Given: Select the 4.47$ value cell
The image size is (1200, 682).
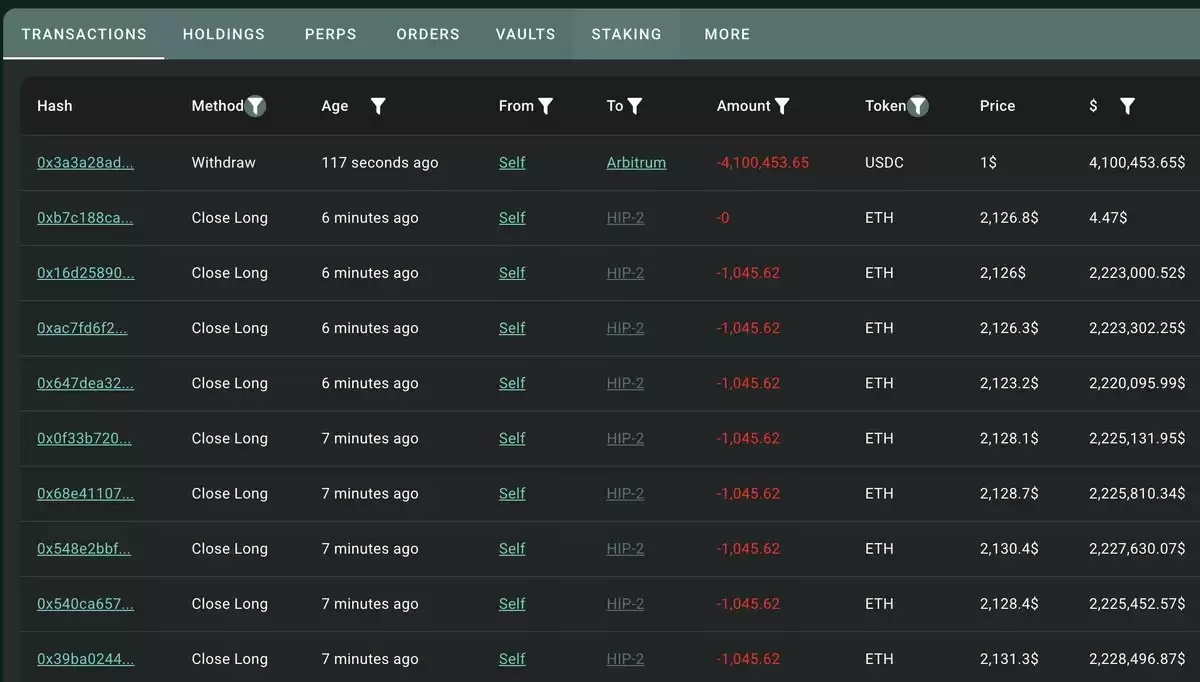Looking at the screenshot, I should click(x=1109, y=218).
